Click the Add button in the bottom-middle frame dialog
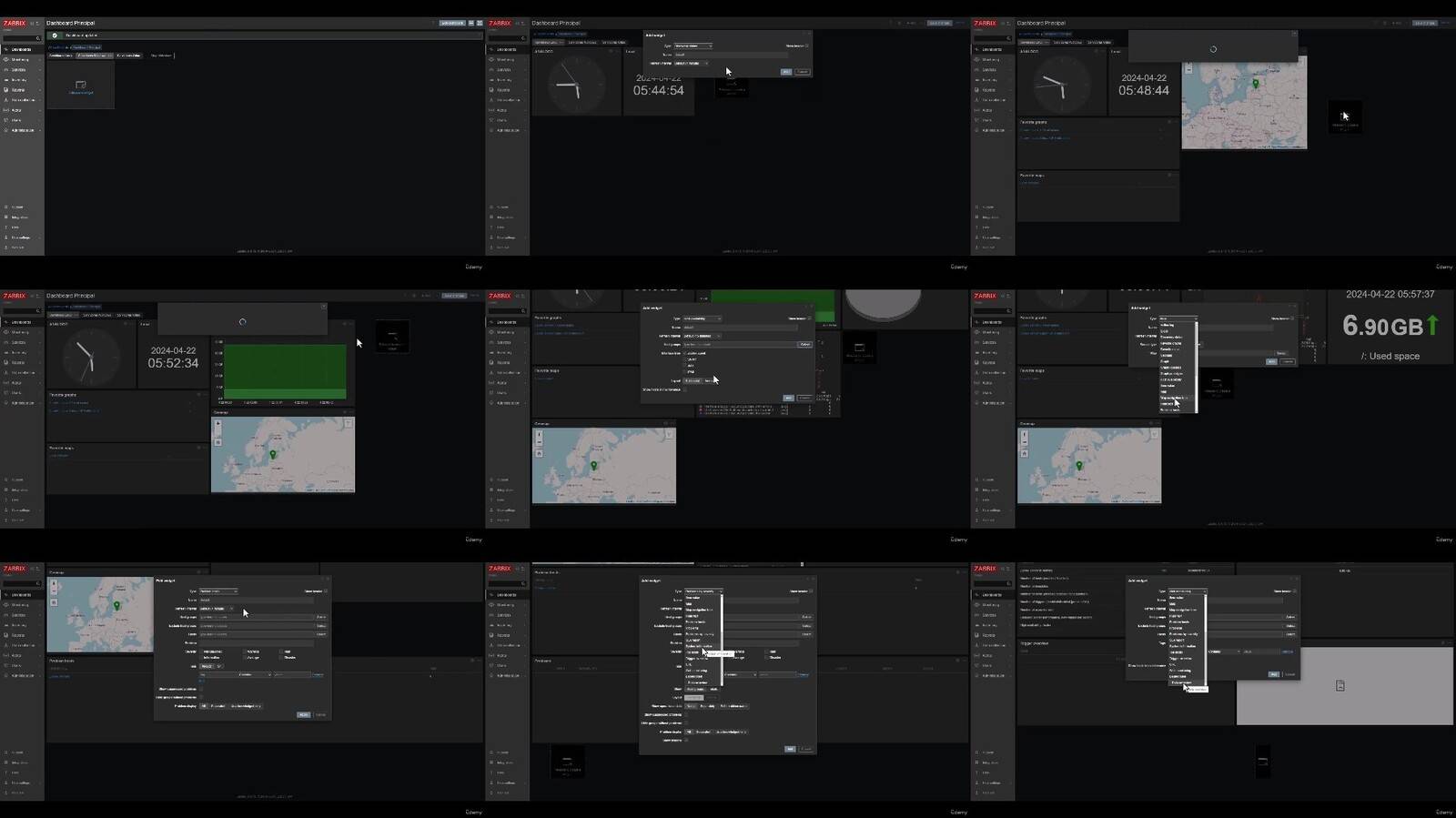Screen dimensions: 1456x818 coord(790,749)
